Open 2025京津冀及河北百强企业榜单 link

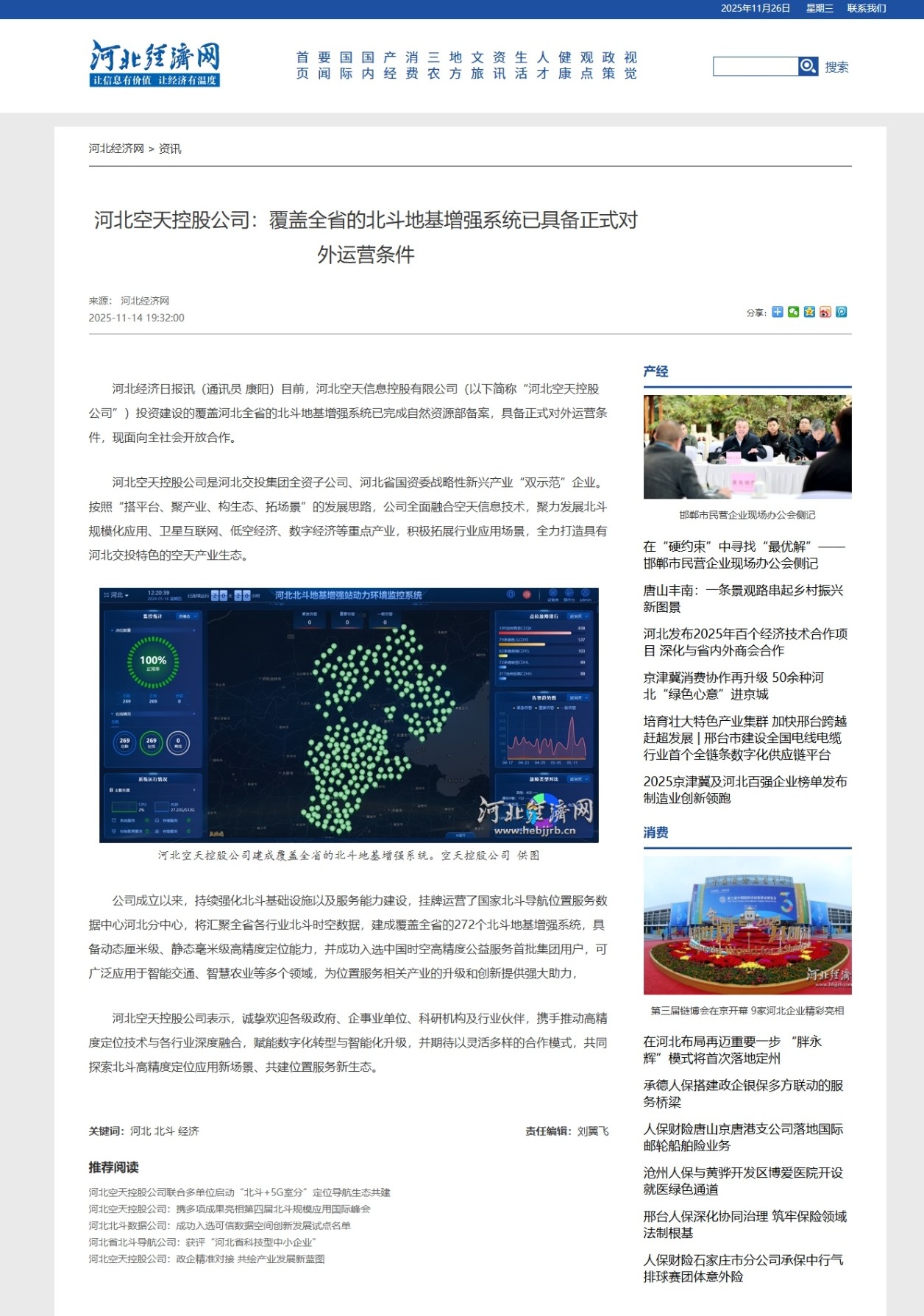(x=745, y=789)
